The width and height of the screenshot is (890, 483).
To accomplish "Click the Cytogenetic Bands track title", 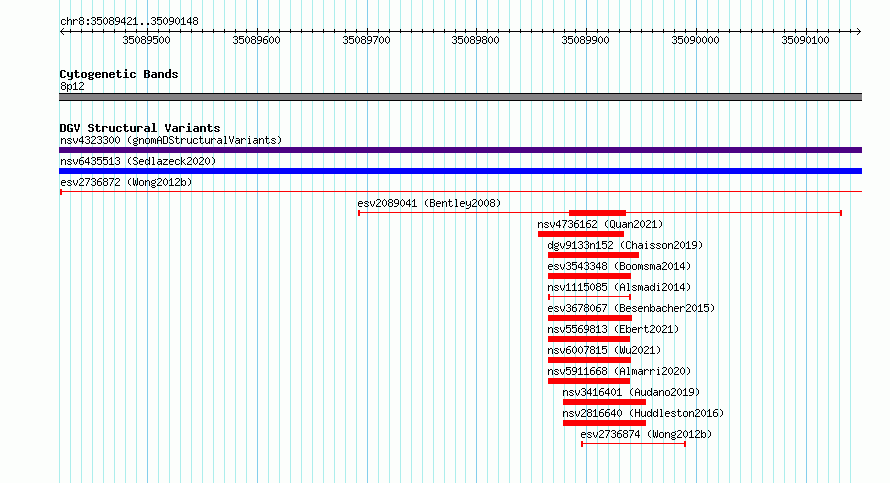I will coord(119,74).
